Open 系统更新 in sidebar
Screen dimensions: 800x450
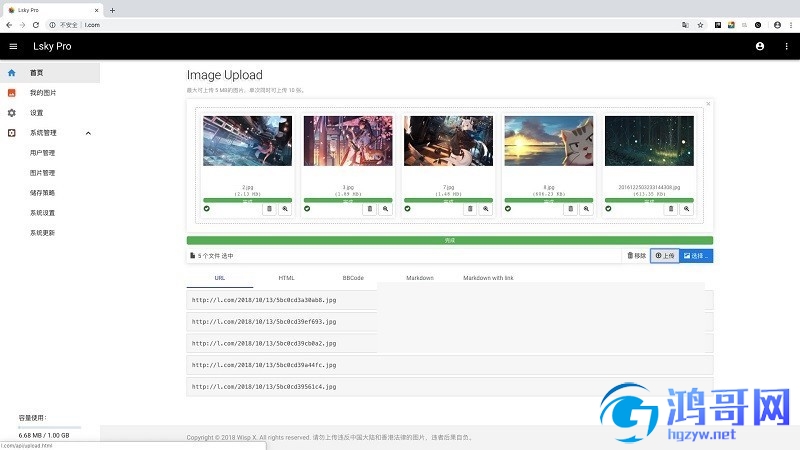42,233
